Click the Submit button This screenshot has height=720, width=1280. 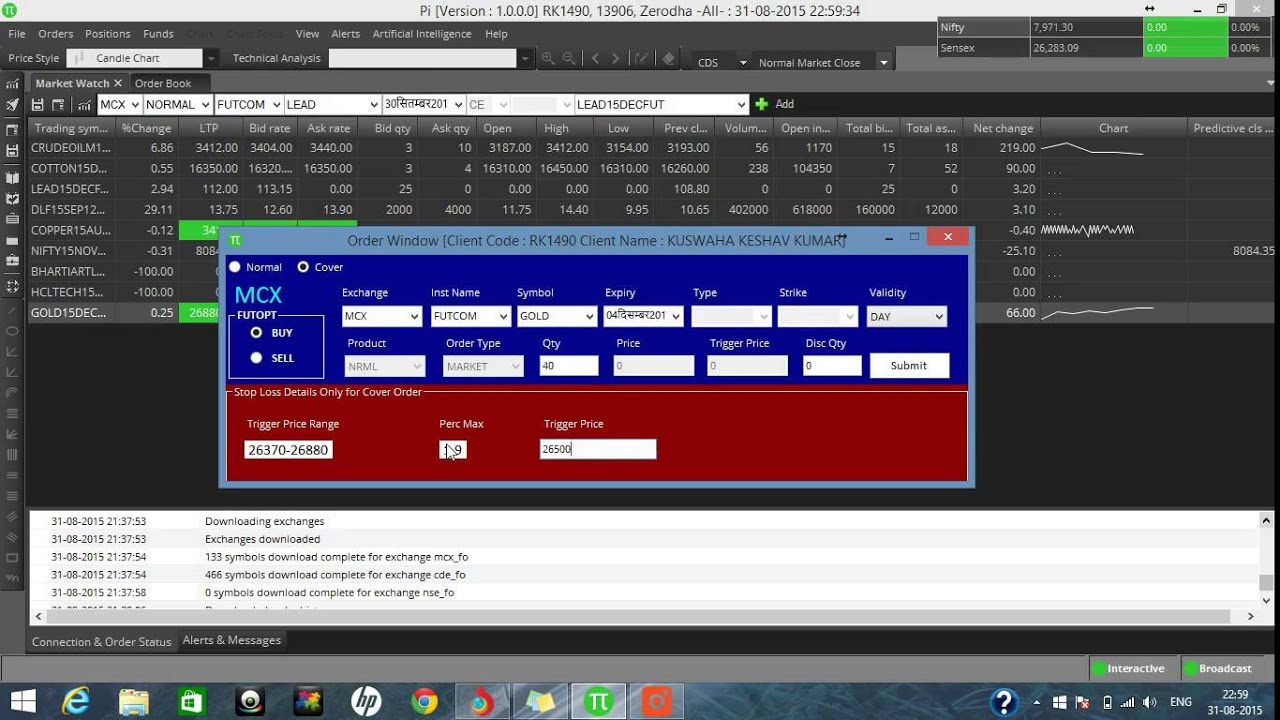909,366
